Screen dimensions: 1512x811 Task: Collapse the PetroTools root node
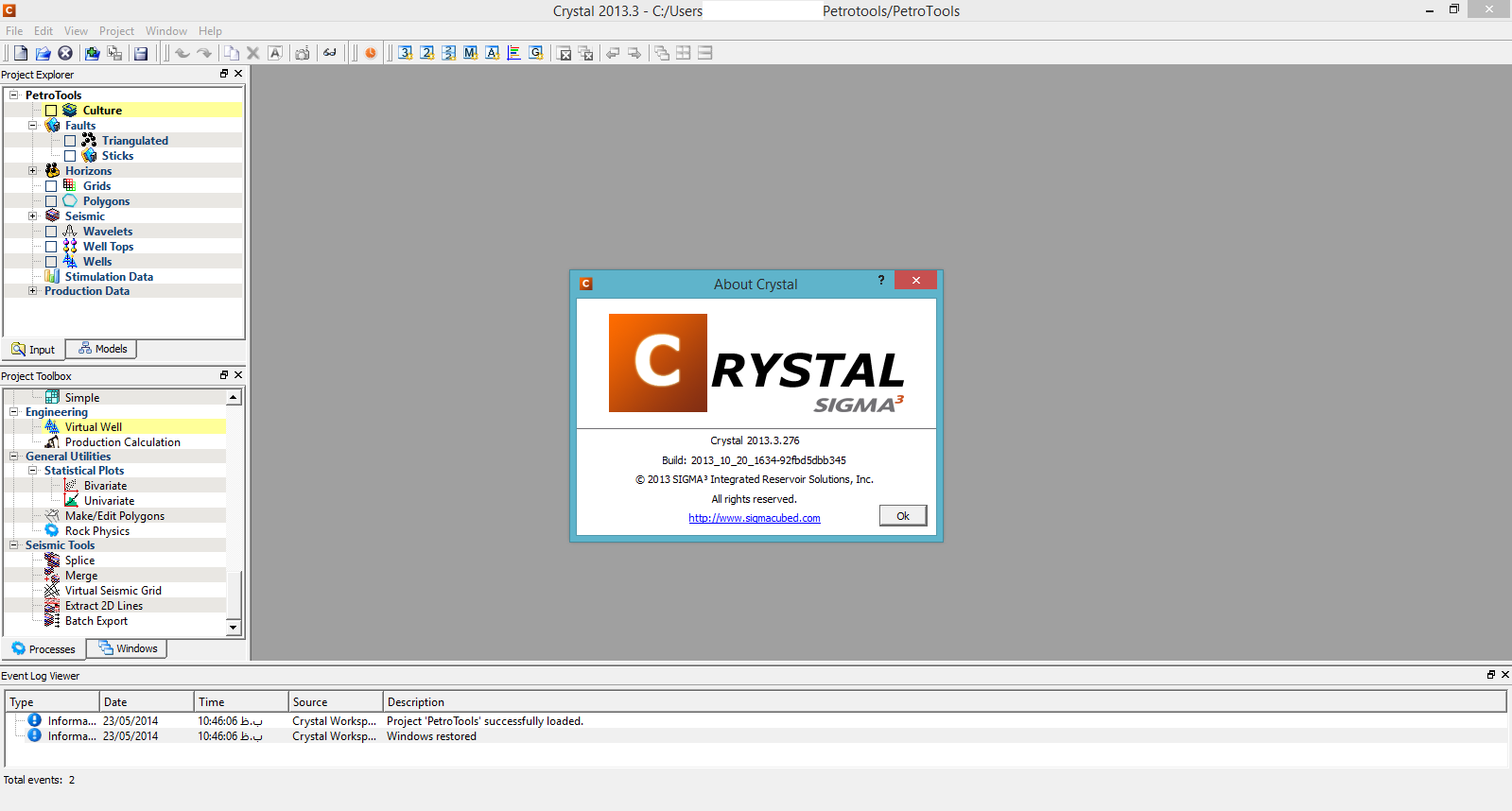[x=13, y=95]
